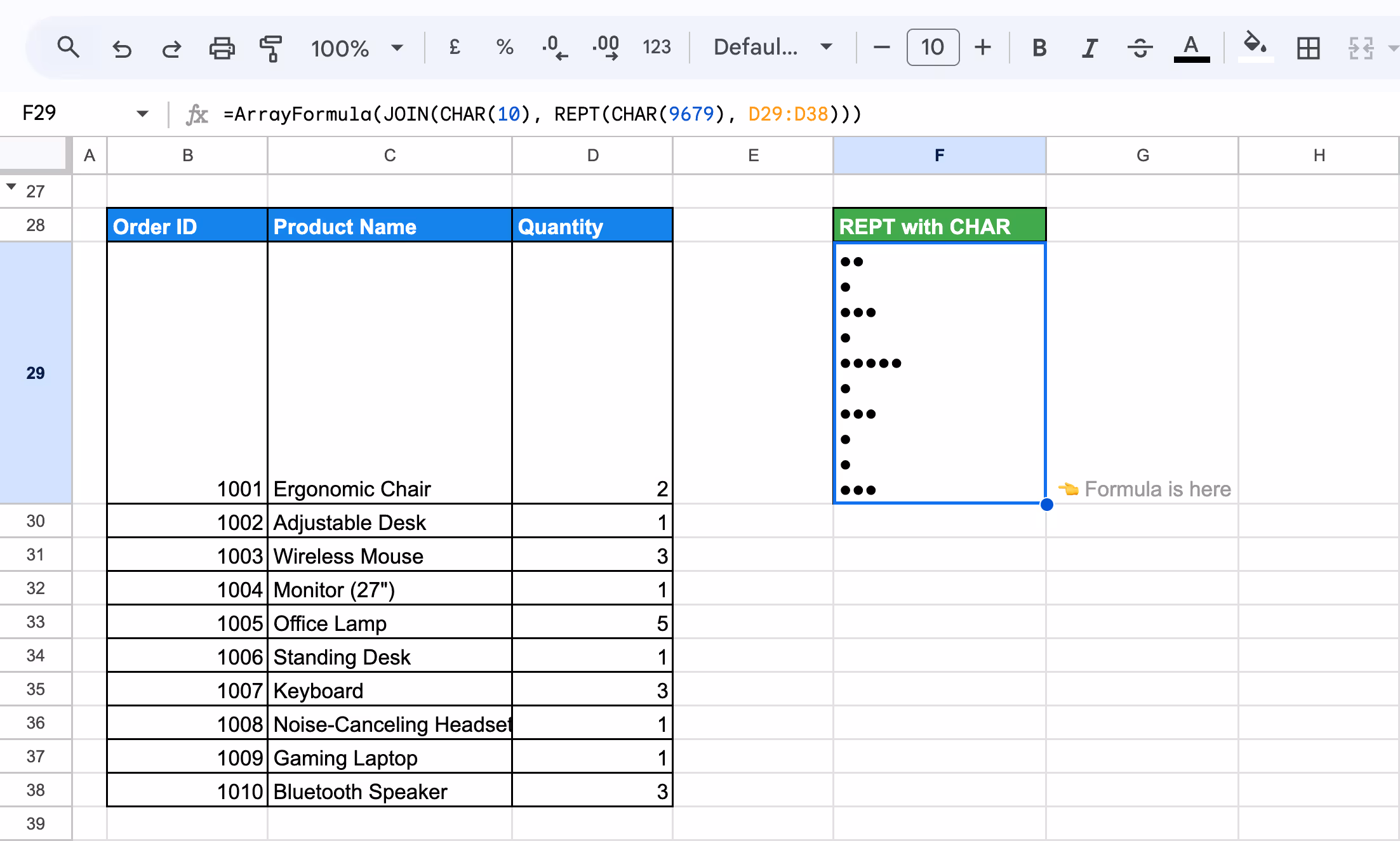1400x841 pixels.
Task: Click the redo arrow icon
Action: (171, 48)
